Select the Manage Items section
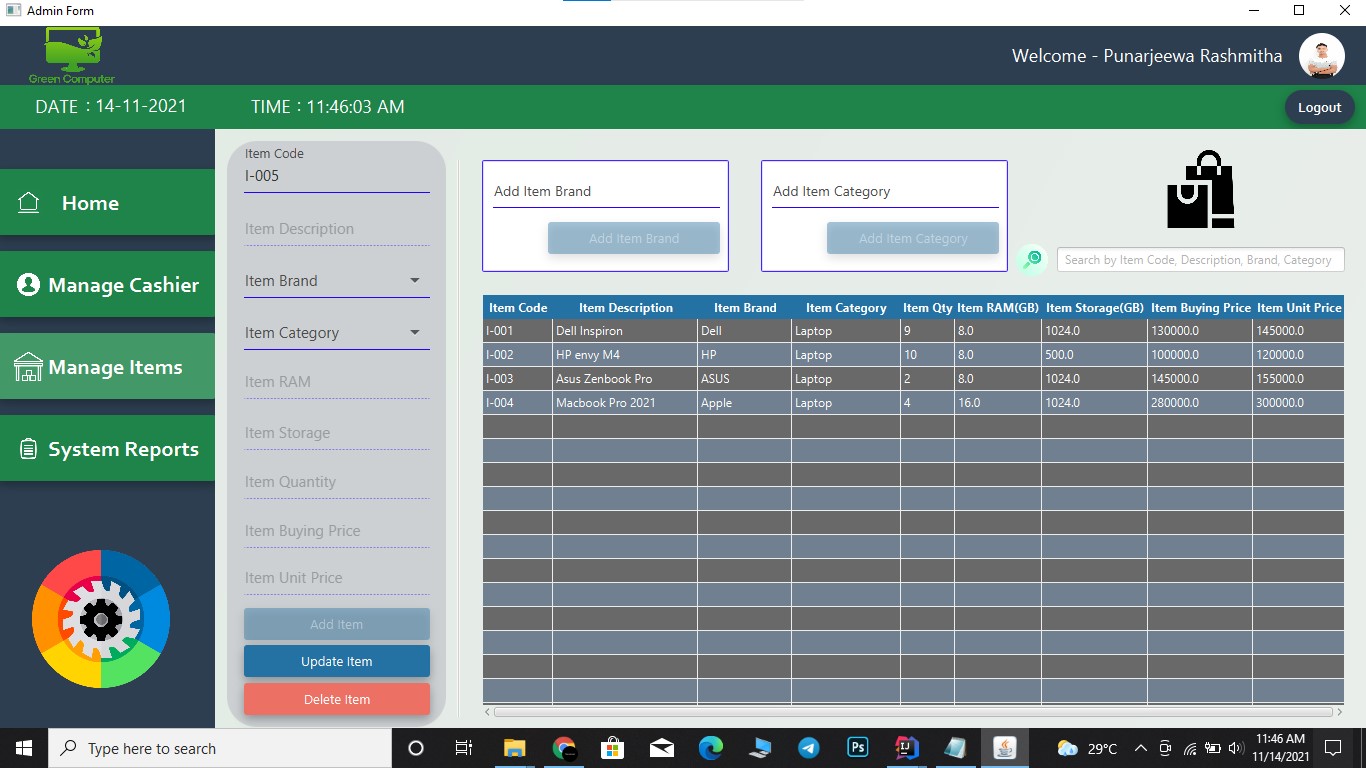 [x=107, y=366]
